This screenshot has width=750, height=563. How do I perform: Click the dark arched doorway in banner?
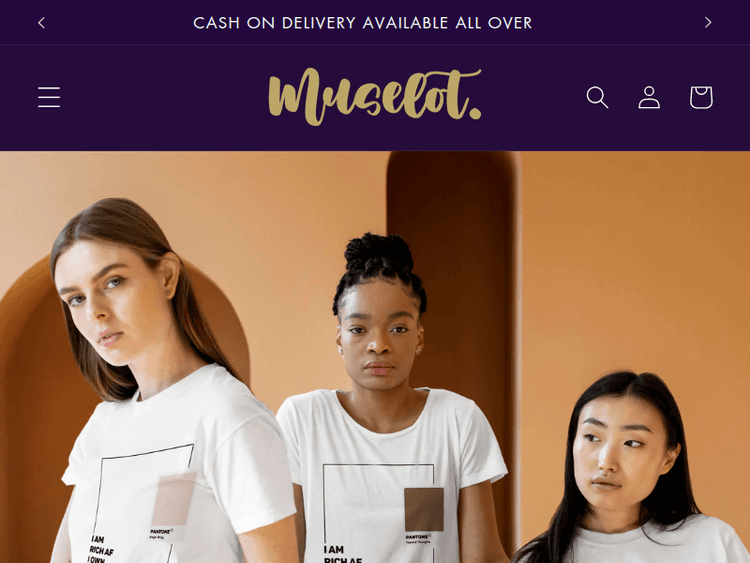click(453, 287)
